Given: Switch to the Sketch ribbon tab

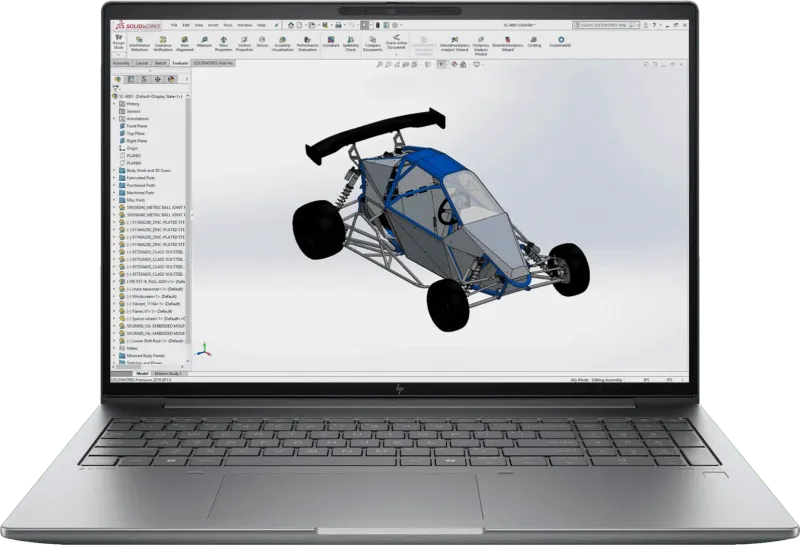Looking at the screenshot, I should tap(160, 63).
